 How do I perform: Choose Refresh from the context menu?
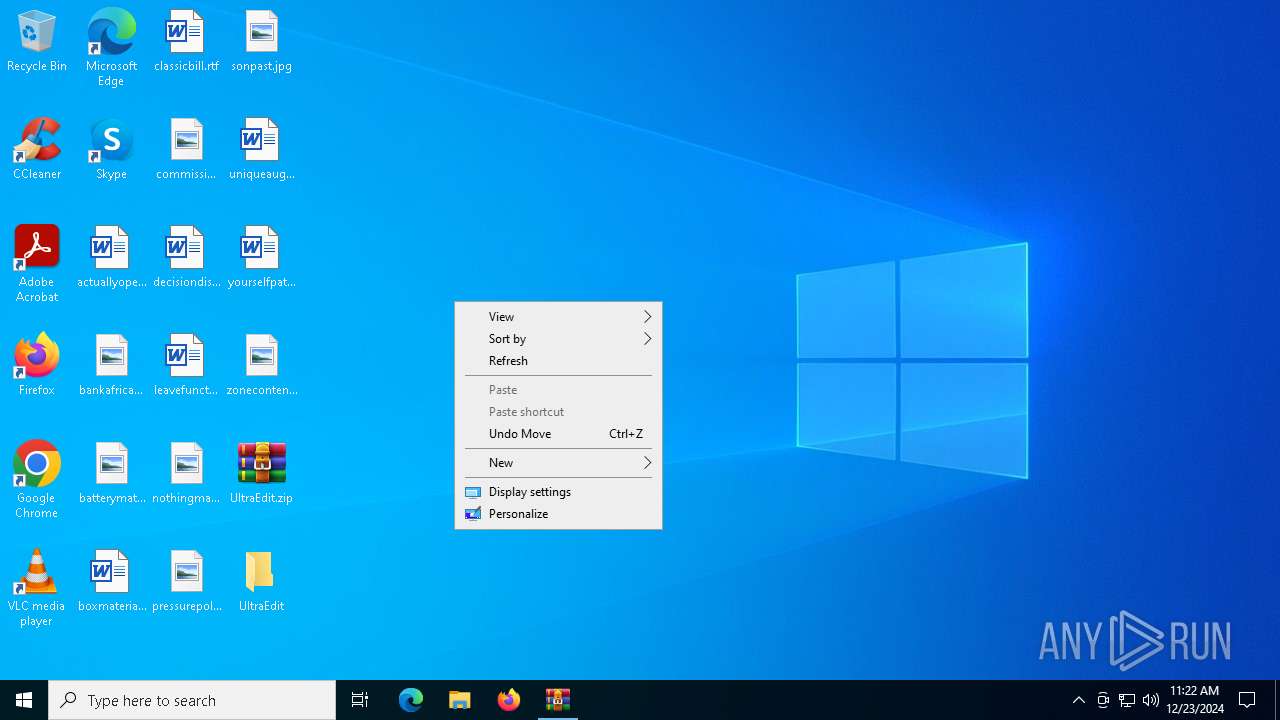pos(558,361)
